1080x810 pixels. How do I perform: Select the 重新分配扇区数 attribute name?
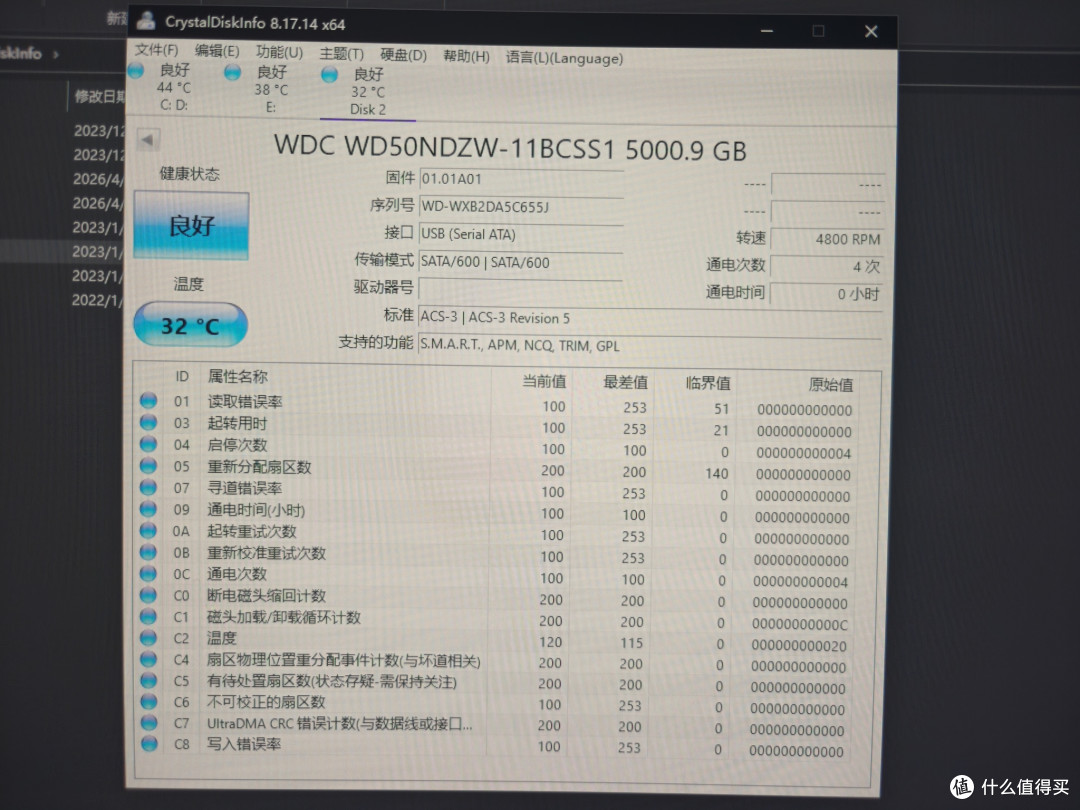click(260, 467)
